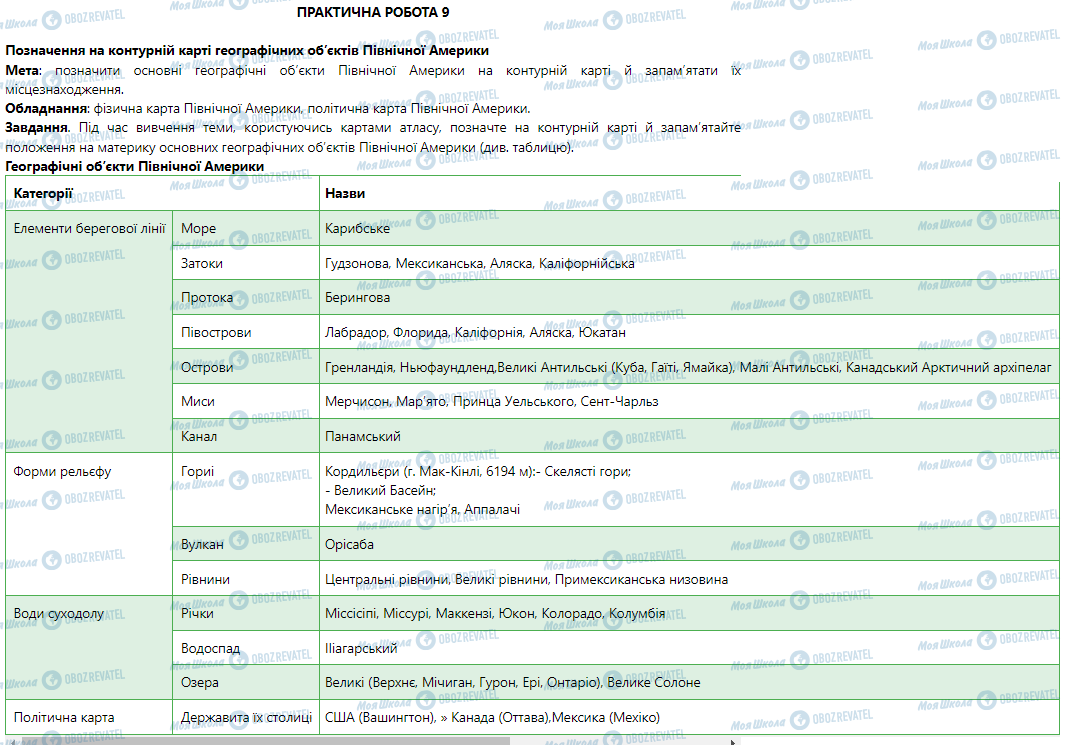Select the Затоки subcategory cell
This screenshot has width=1070, height=745.
[x=202, y=263]
